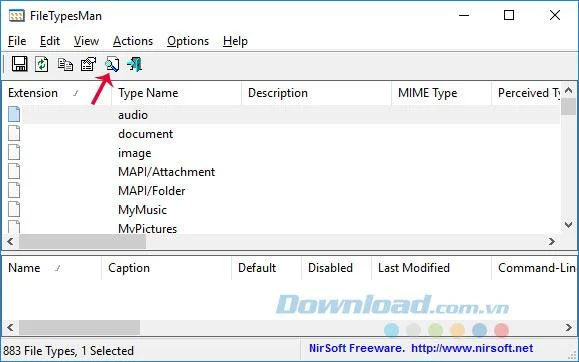Click the Copy Selected Items toolbar icon
This screenshot has width=579, height=362.
pos(65,64)
